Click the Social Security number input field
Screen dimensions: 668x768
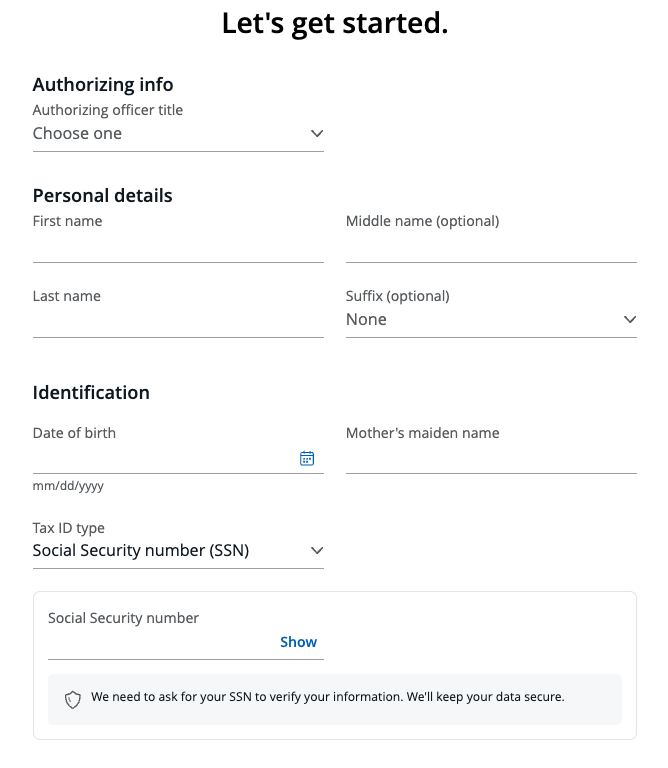(160, 644)
